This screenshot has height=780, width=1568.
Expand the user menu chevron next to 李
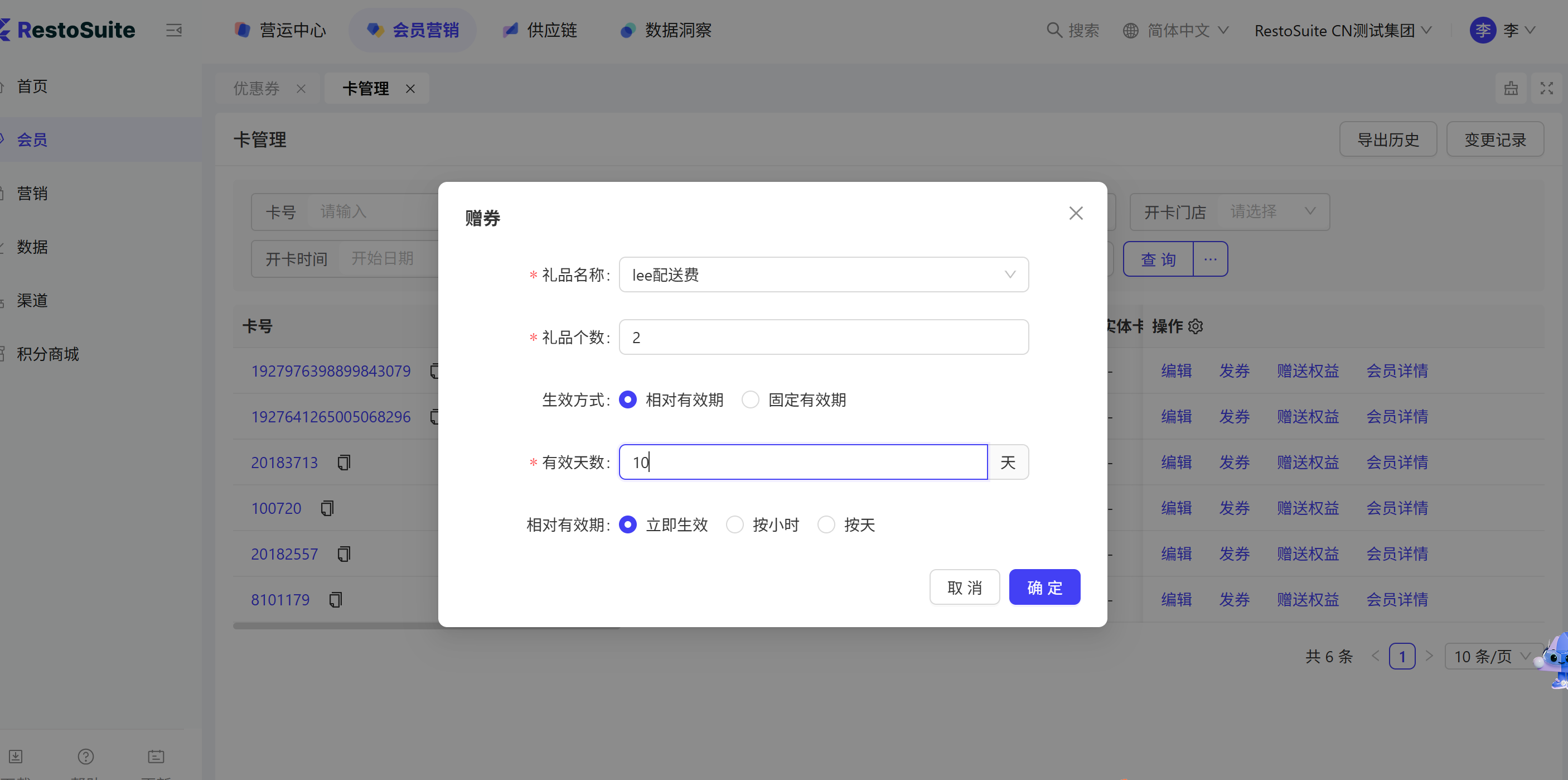click(x=1530, y=30)
